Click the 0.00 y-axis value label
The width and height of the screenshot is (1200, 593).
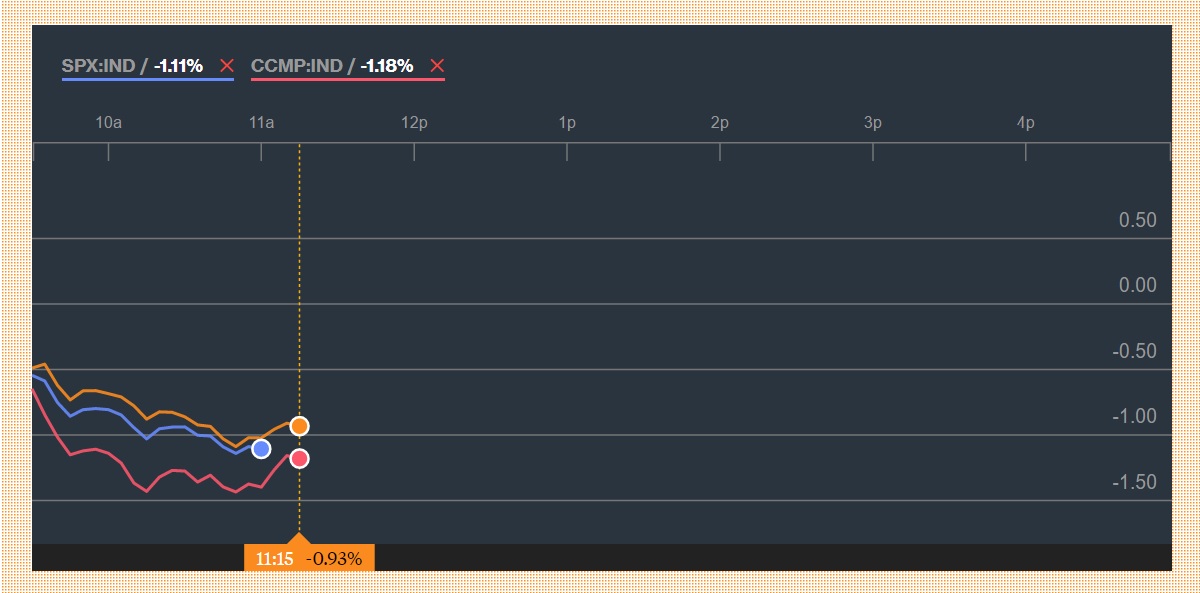(x=1137, y=286)
